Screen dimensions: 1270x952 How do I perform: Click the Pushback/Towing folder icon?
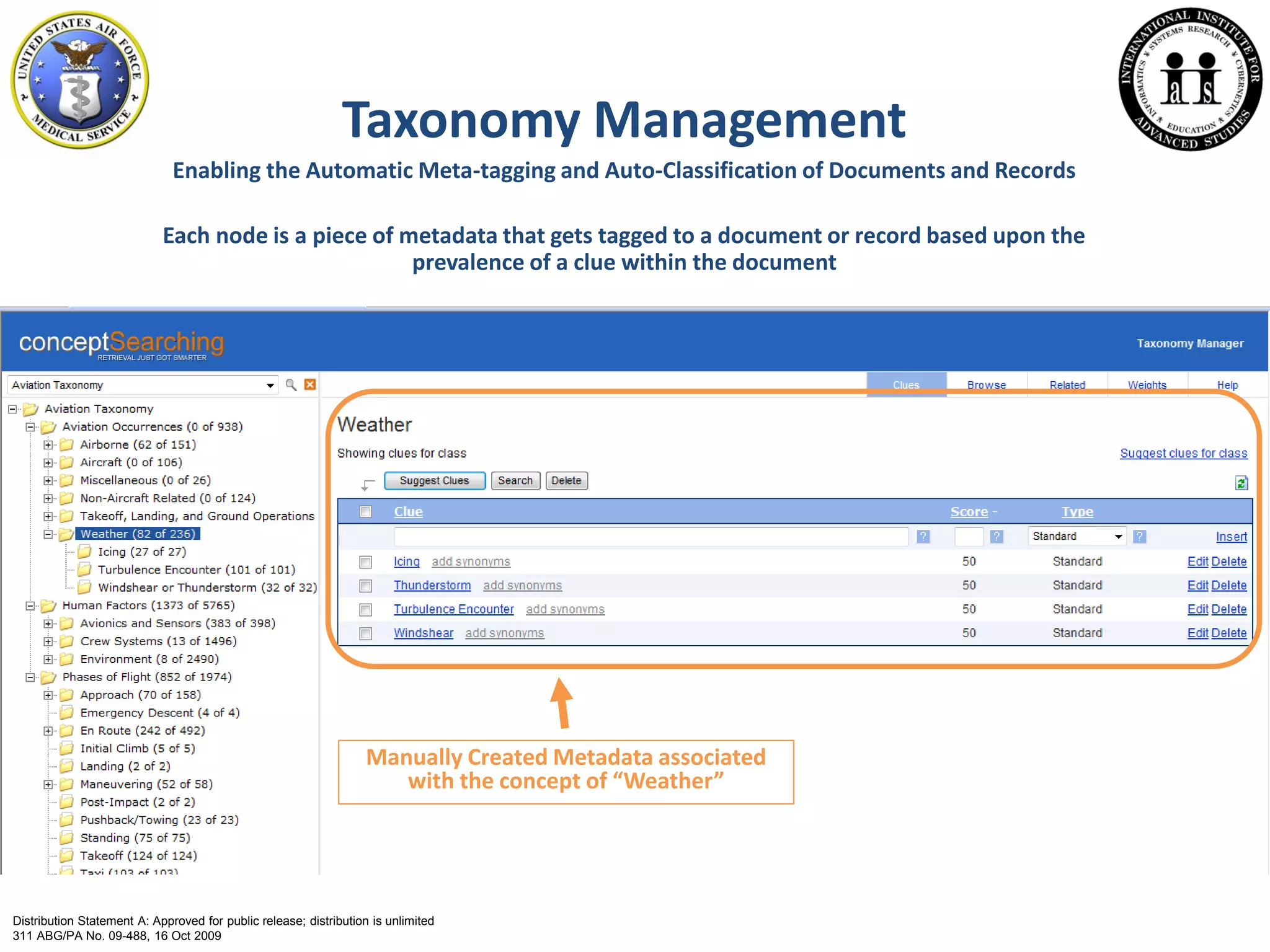[x=67, y=820]
